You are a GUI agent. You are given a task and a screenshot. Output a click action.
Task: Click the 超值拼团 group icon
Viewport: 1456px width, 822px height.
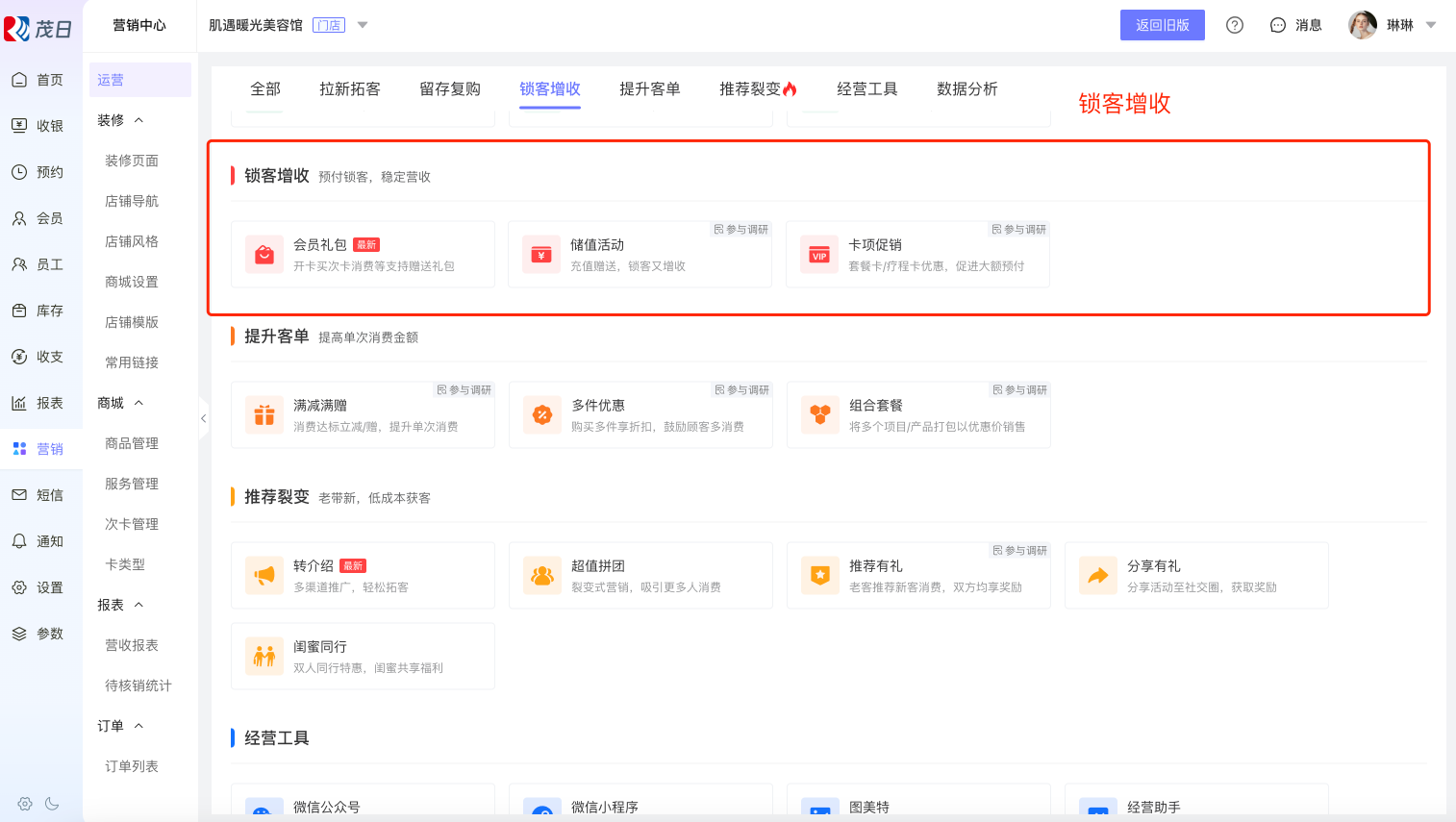pyautogui.click(x=542, y=576)
